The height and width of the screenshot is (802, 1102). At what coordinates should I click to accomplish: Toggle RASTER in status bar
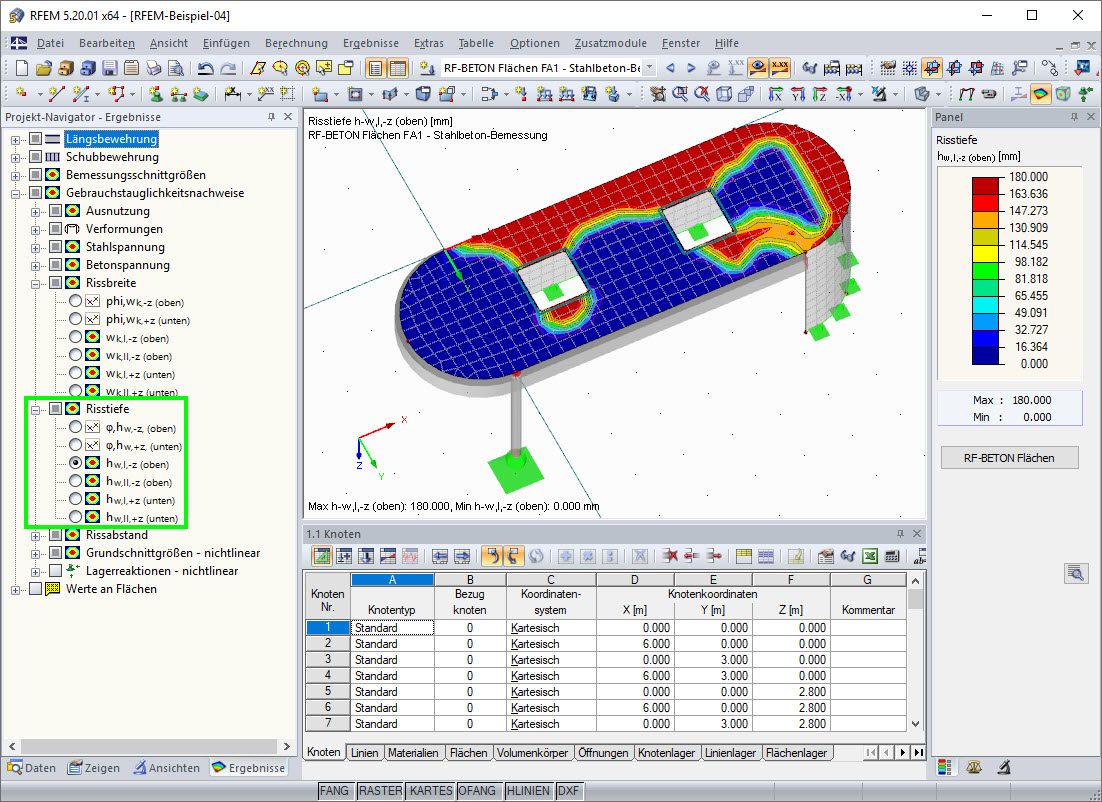(380, 791)
